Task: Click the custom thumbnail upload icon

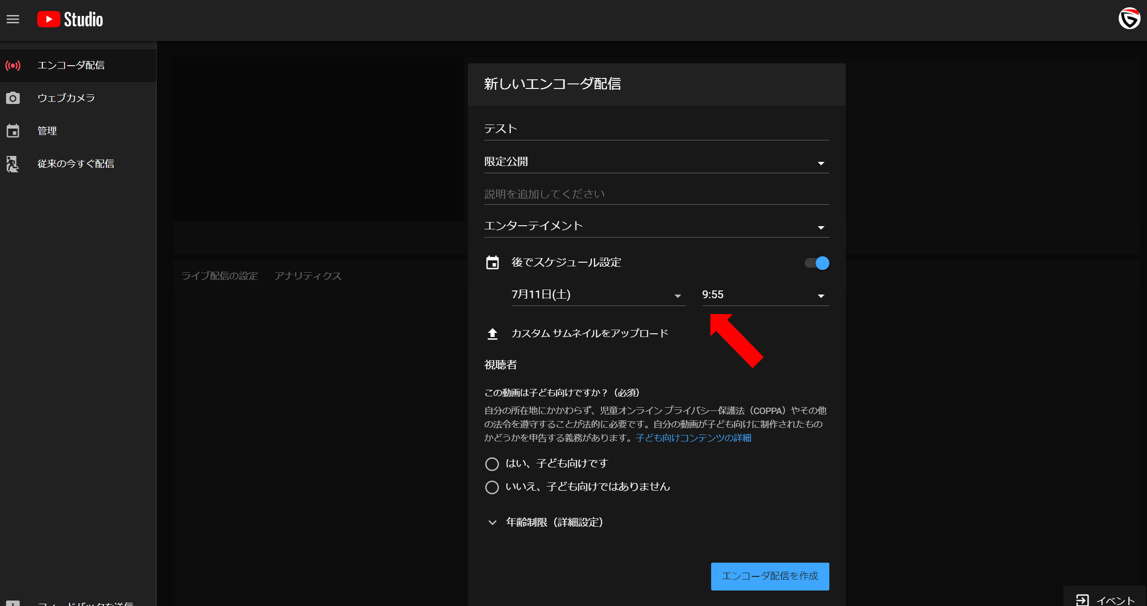Action: pyautogui.click(x=492, y=334)
